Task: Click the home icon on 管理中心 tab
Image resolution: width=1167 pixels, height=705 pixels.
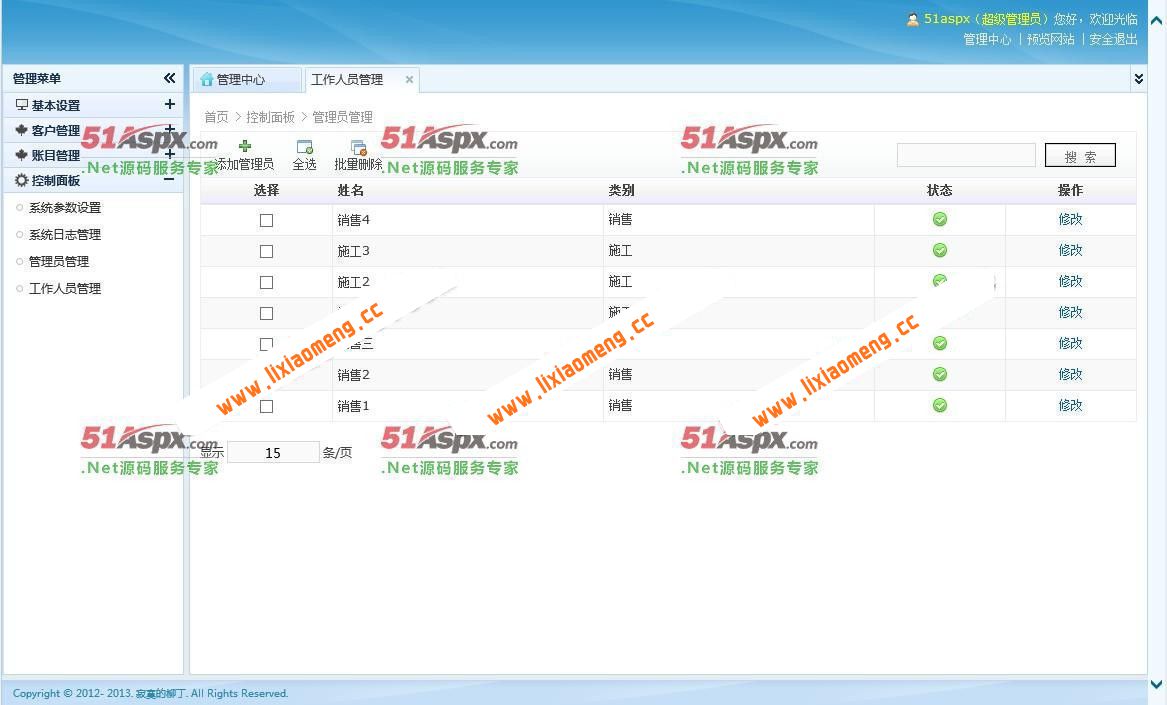Action: [x=207, y=80]
